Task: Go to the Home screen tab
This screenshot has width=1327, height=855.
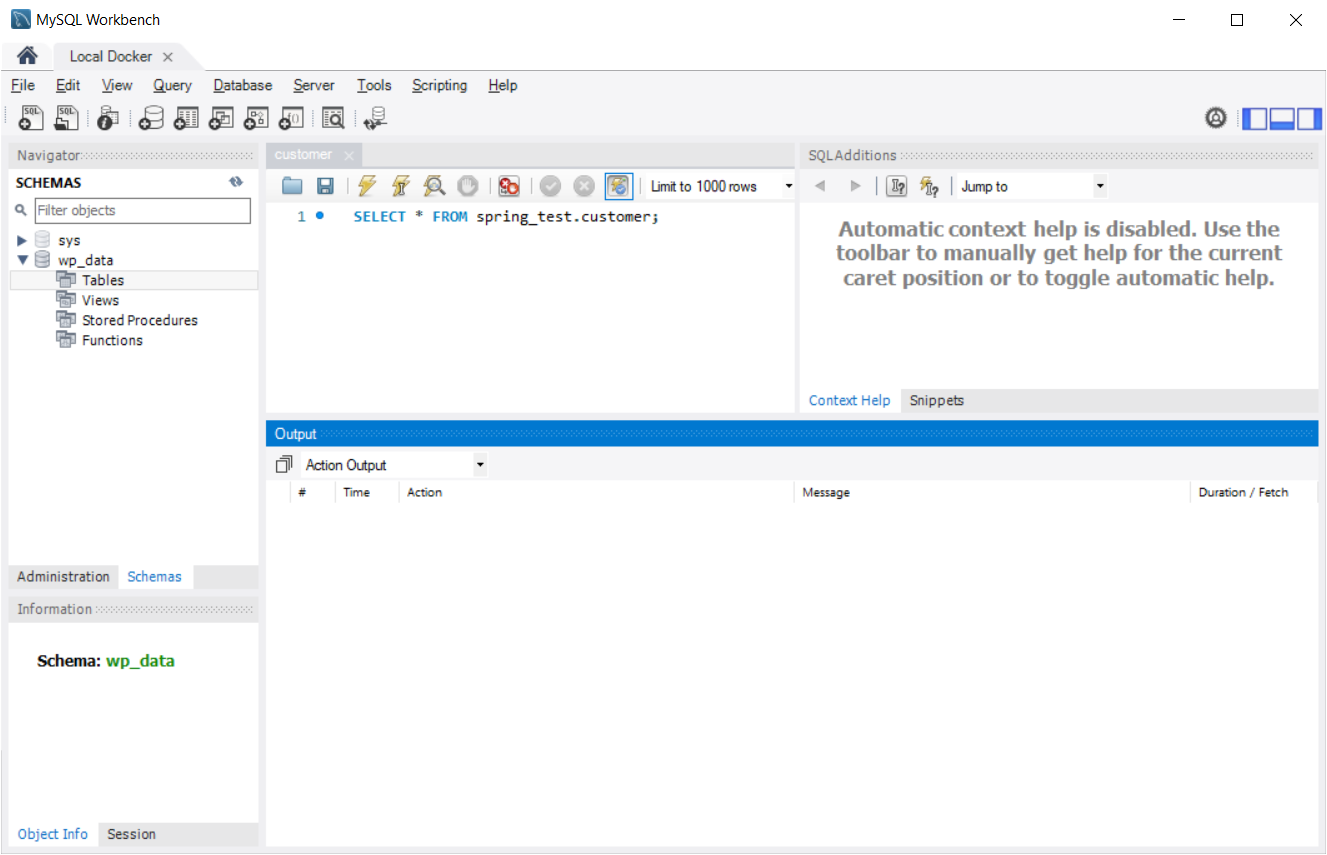Action: [28, 56]
